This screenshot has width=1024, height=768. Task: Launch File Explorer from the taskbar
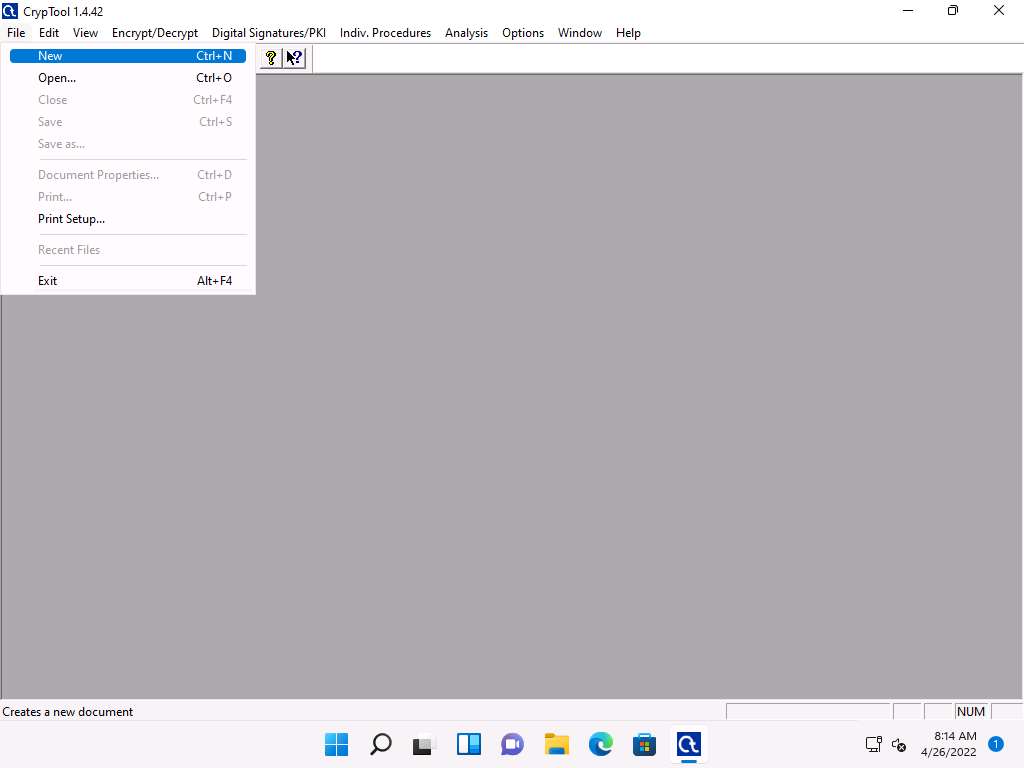pos(556,744)
